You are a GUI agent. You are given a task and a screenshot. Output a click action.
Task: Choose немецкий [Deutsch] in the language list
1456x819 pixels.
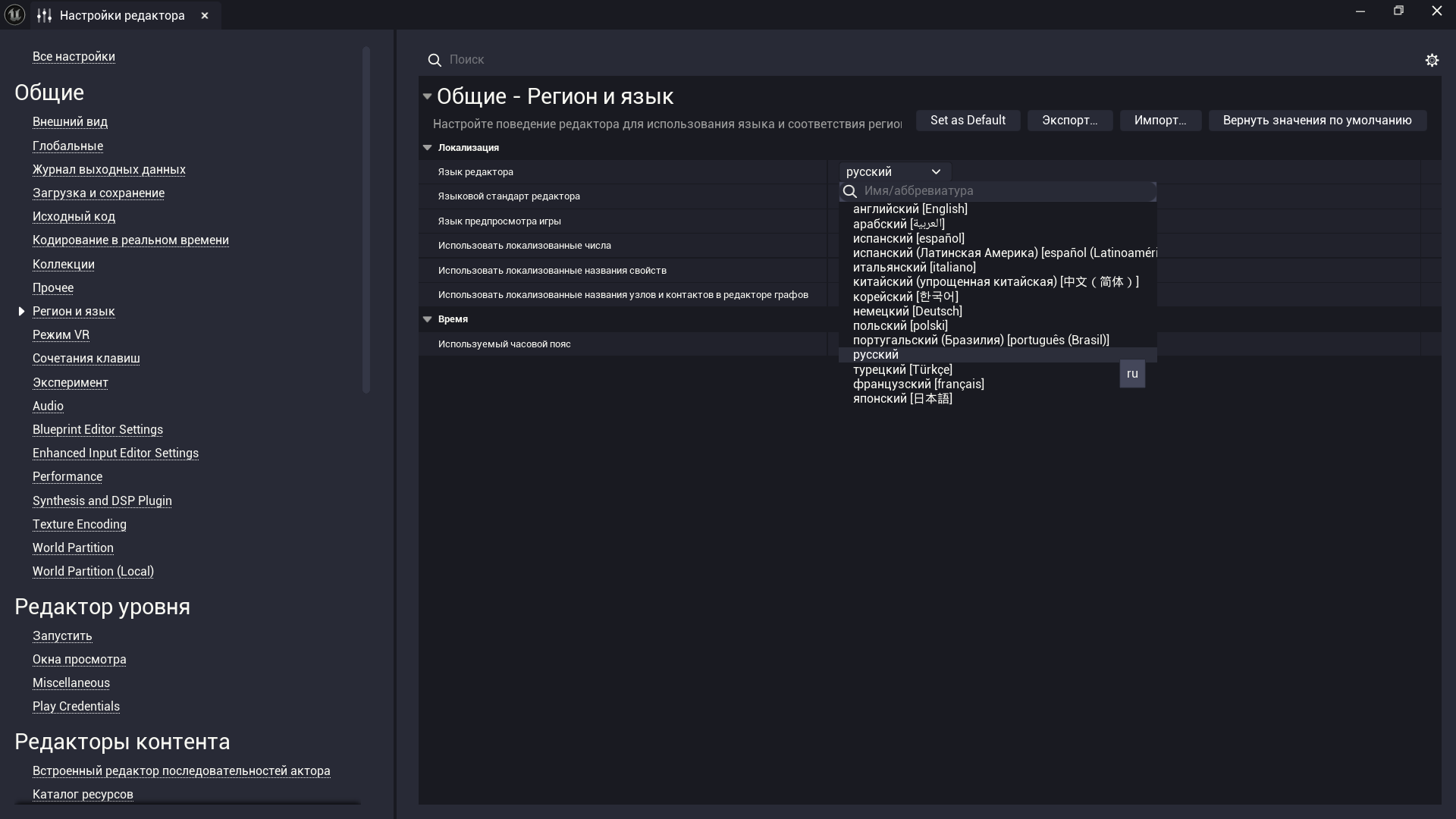tap(907, 312)
